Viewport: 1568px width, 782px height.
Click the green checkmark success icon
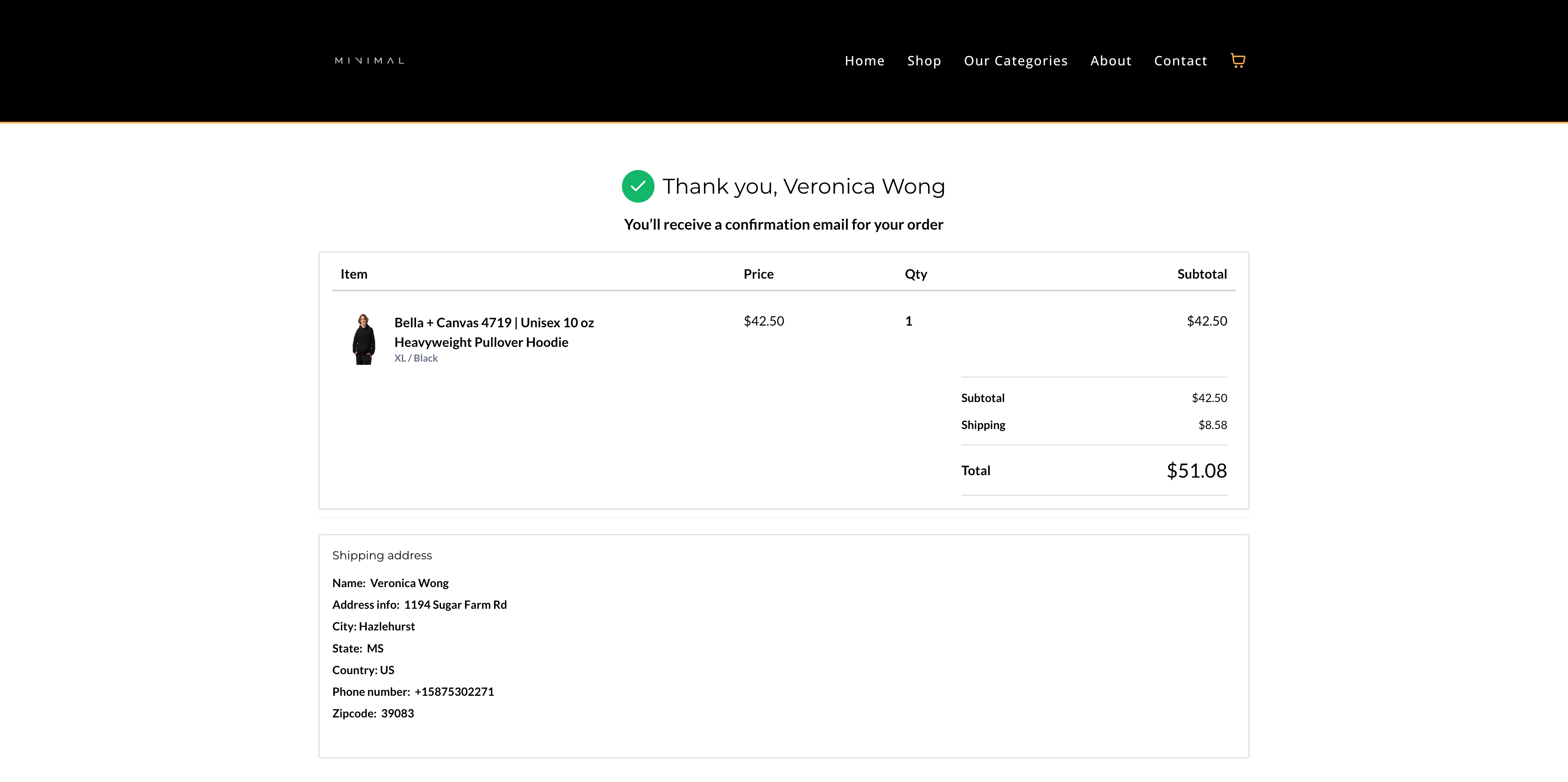coord(637,186)
